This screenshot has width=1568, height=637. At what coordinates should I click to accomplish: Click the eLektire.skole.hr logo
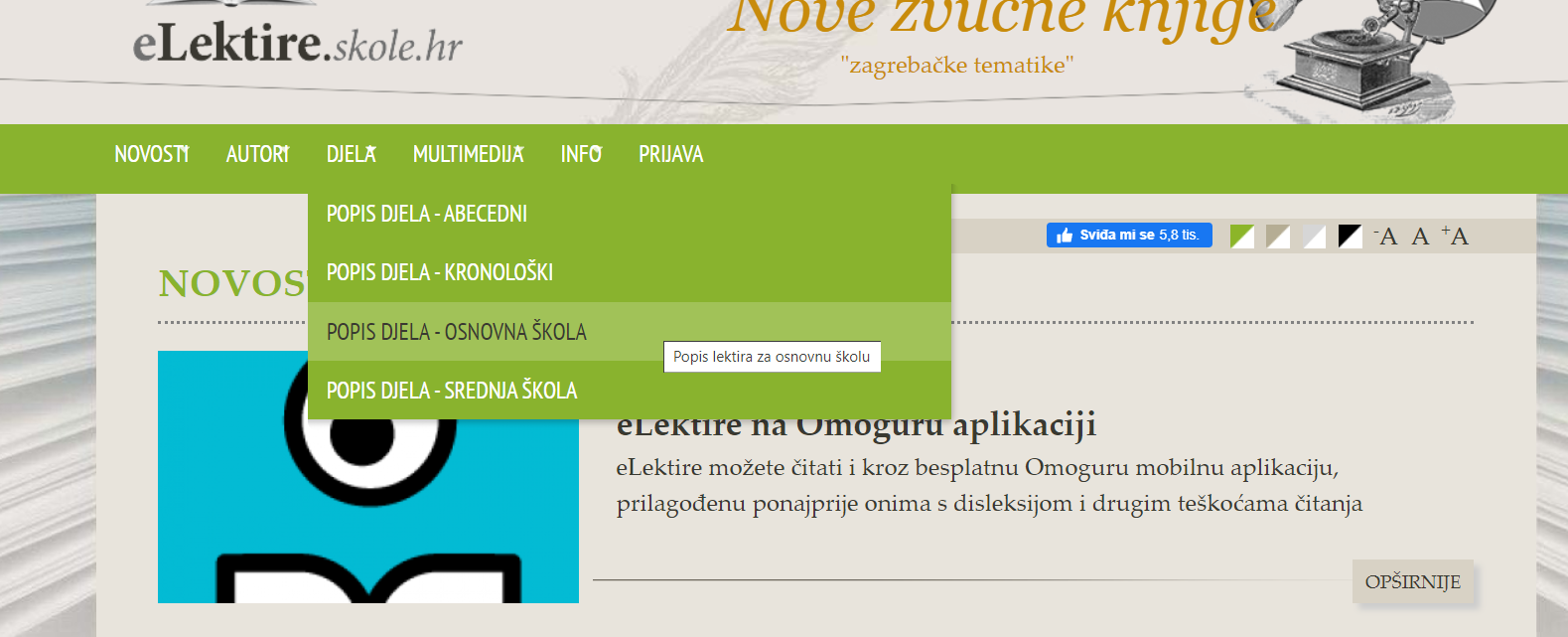click(x=297, y=44)
